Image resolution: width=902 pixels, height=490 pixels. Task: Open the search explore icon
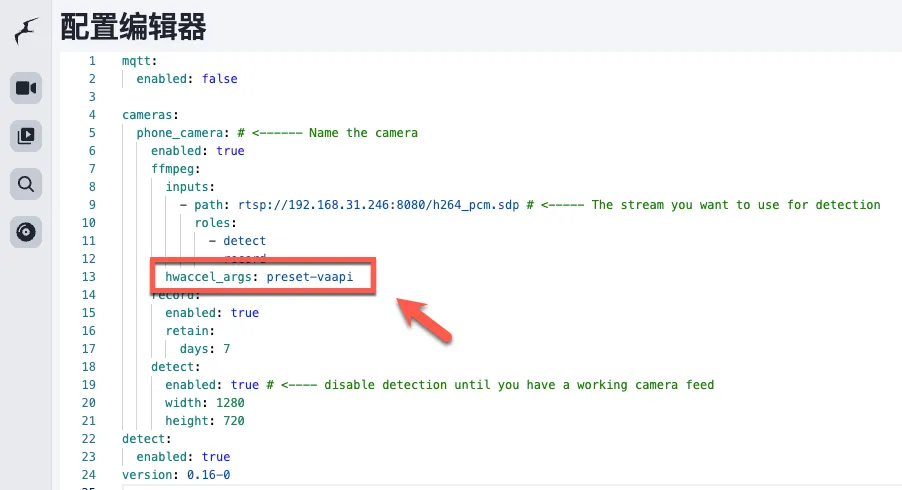coord(27,183)
